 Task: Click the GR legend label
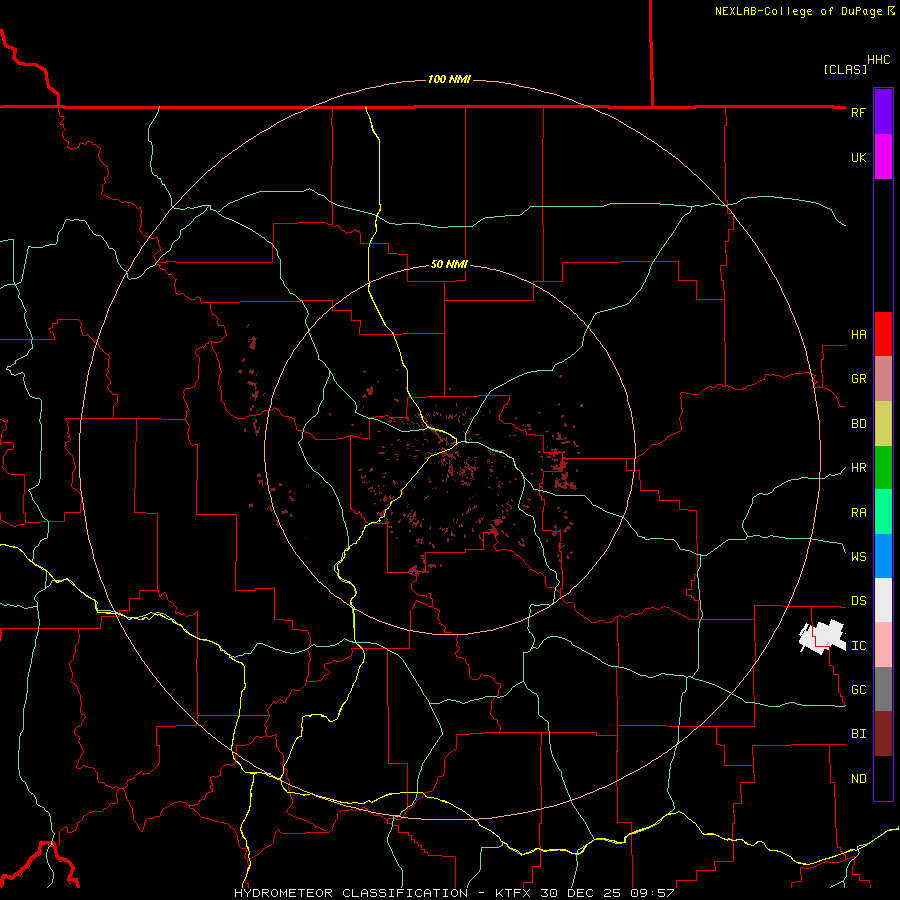click(x=858, y=379)
